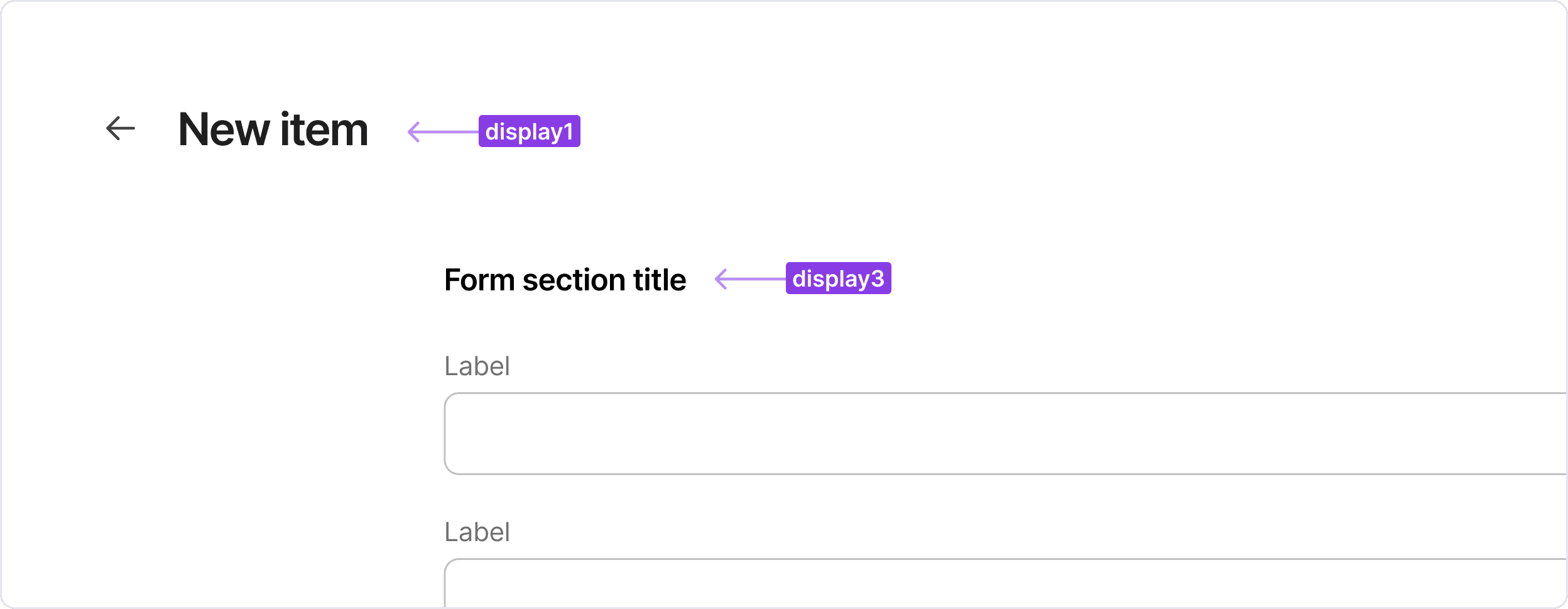Click the purple arrow pointing at New item
Screen dimensions: 1568x609
pos(440,131)
